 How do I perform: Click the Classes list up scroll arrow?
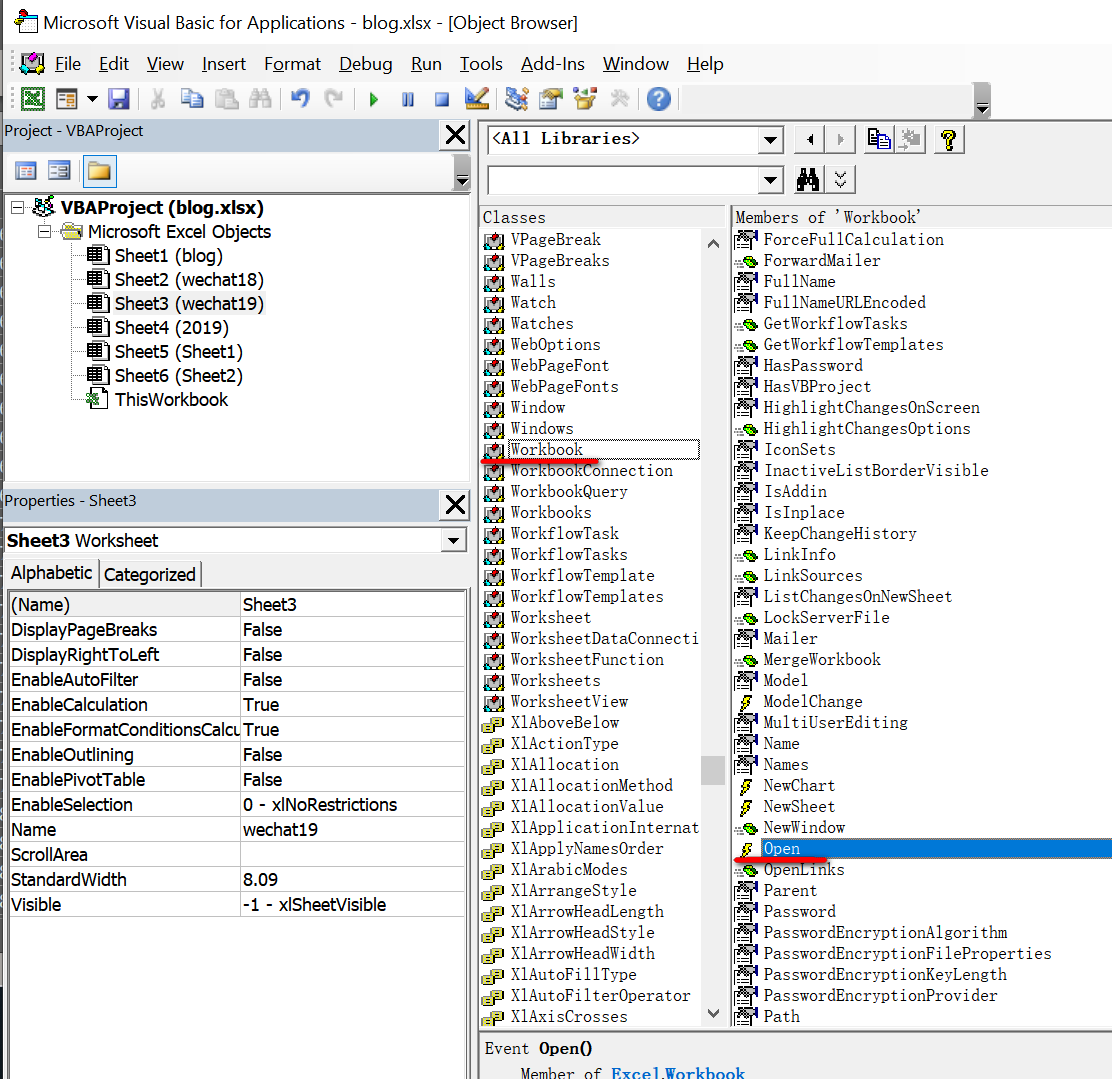tap(713, 243)
